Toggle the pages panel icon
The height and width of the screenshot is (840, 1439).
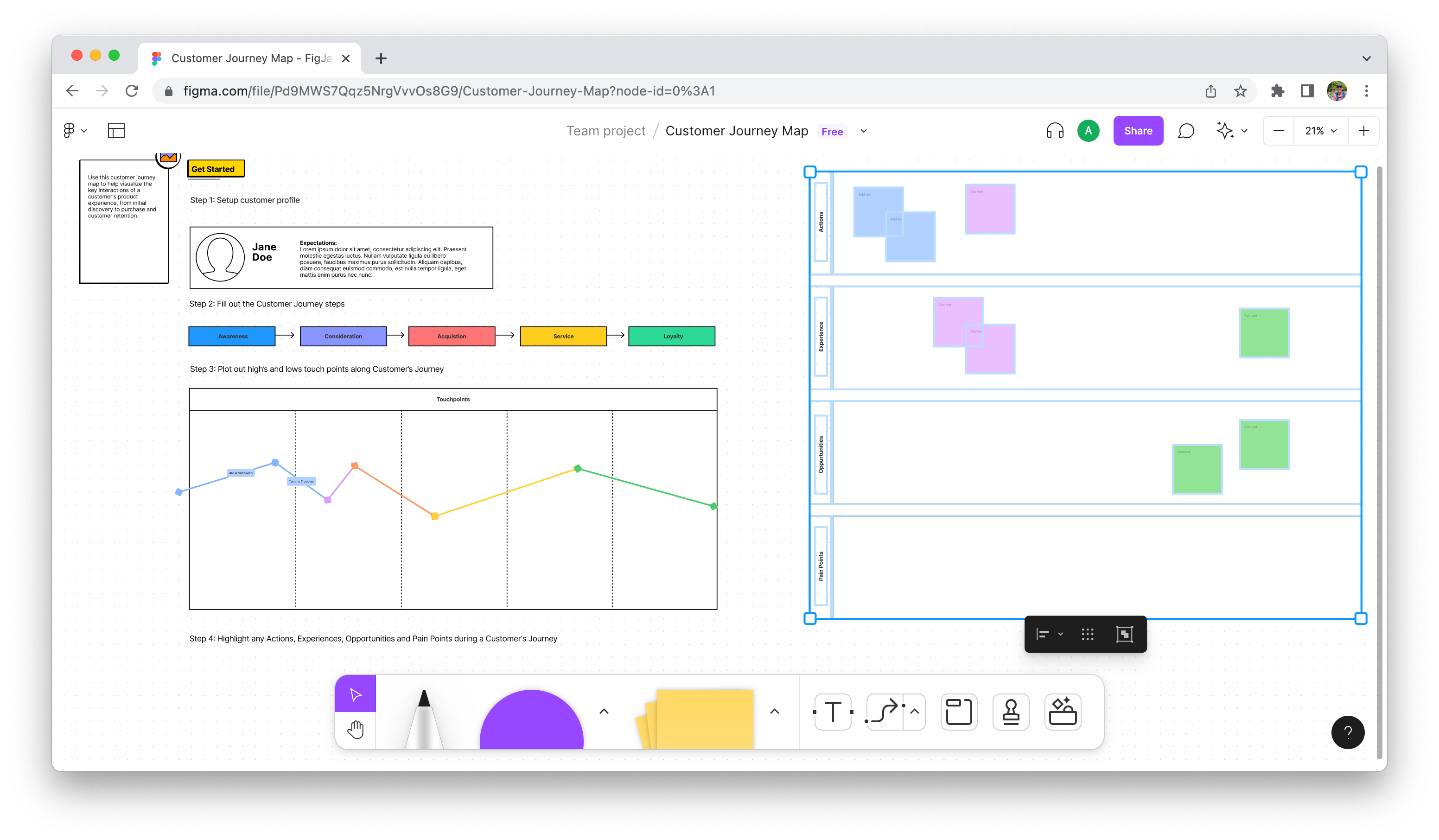click(x=116, y=131)
